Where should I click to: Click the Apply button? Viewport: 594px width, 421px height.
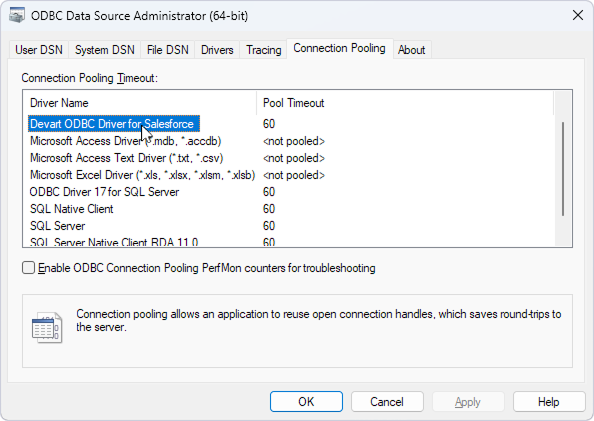coord(468,402)
